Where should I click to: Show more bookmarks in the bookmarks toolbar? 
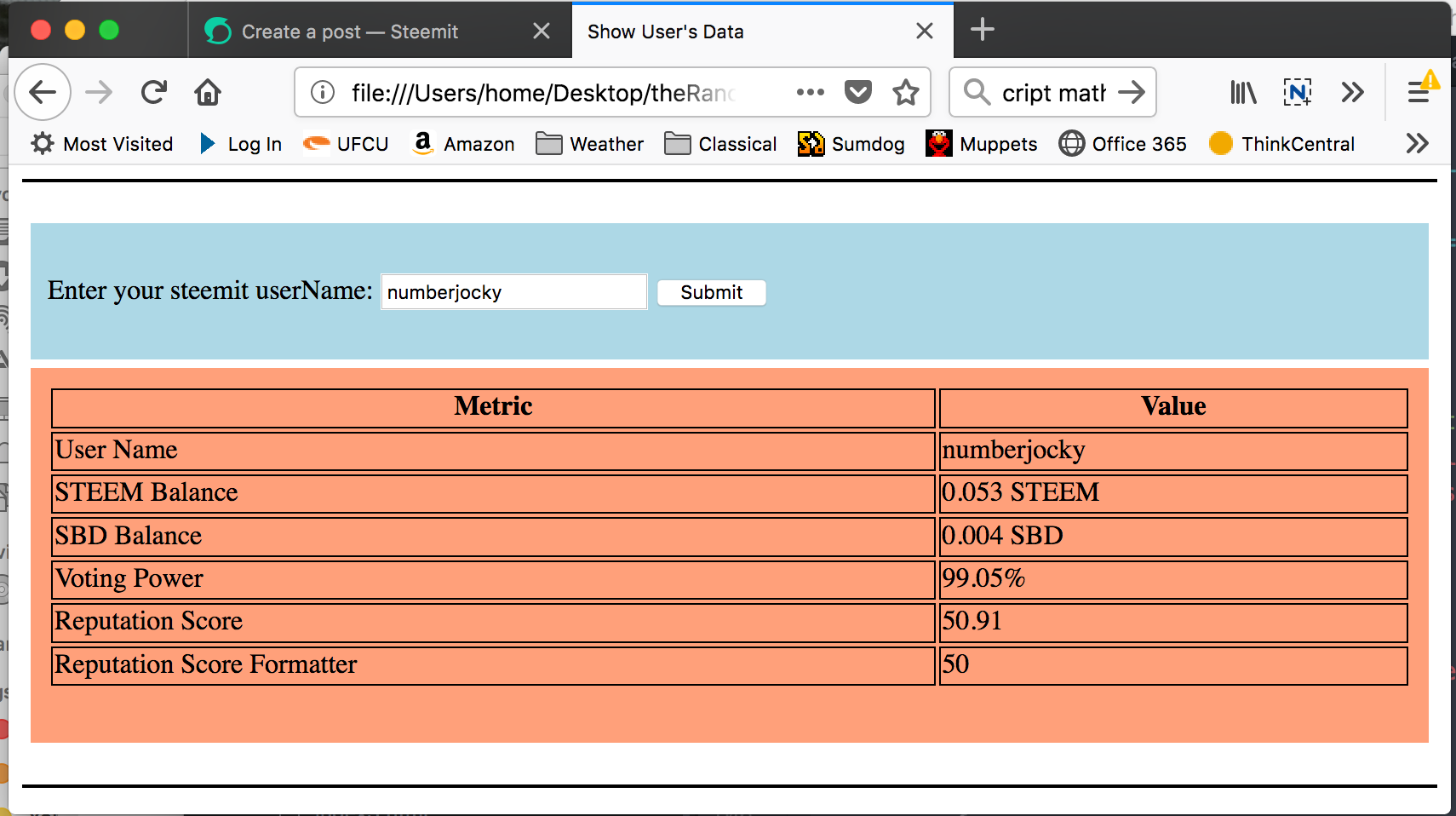[x=1417, y=143]
